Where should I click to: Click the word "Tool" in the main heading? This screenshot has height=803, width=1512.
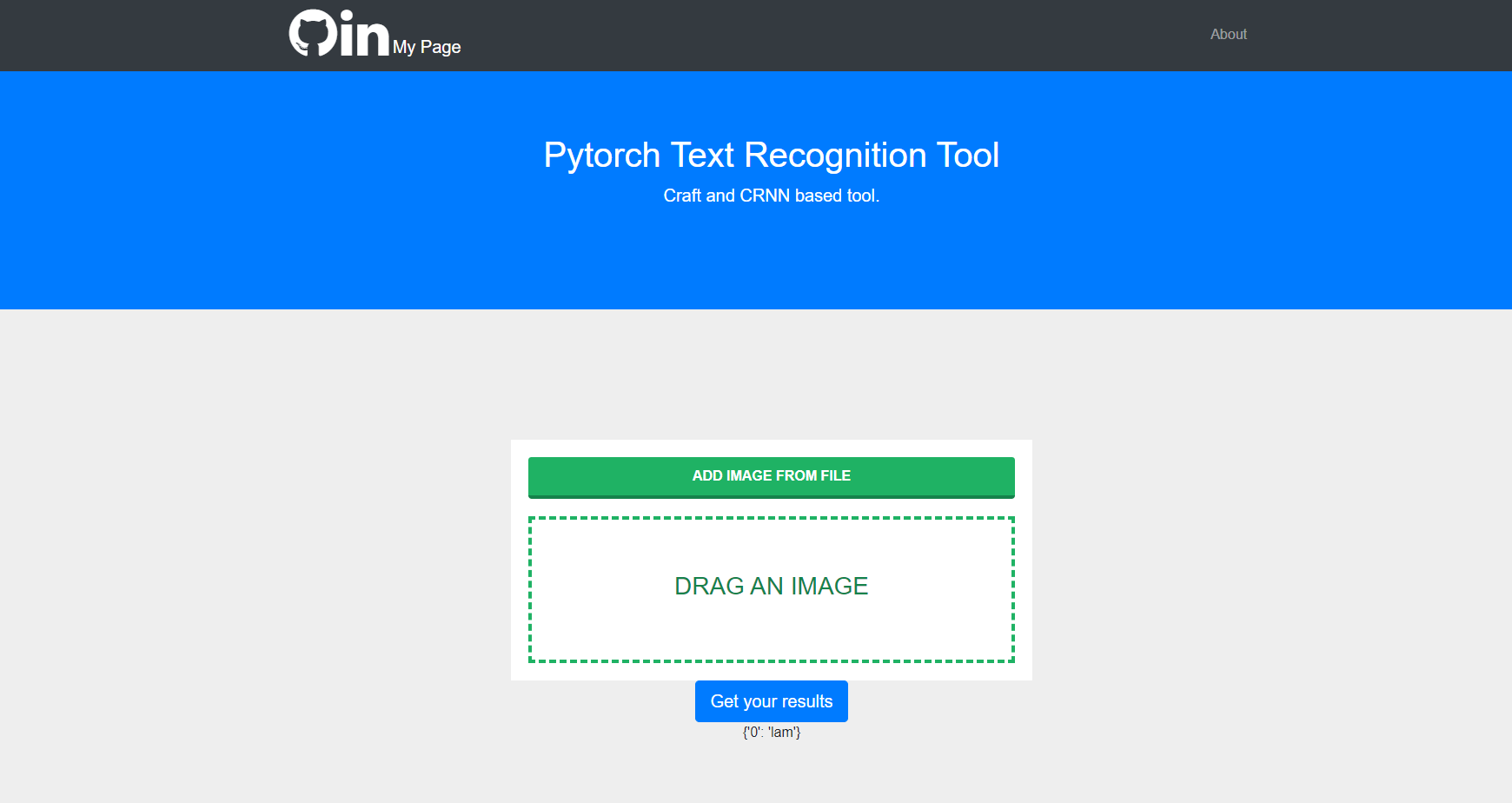[x=967, y=156]
